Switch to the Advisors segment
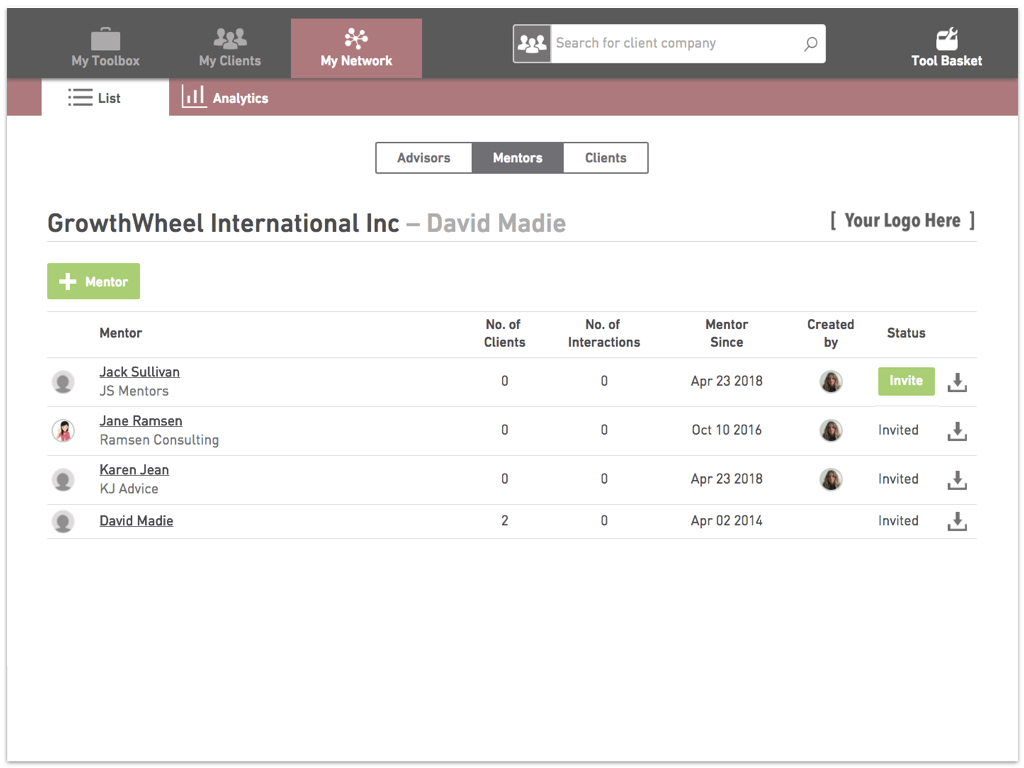The width and height of the screenshot is (1024, 768). point(424,158)
